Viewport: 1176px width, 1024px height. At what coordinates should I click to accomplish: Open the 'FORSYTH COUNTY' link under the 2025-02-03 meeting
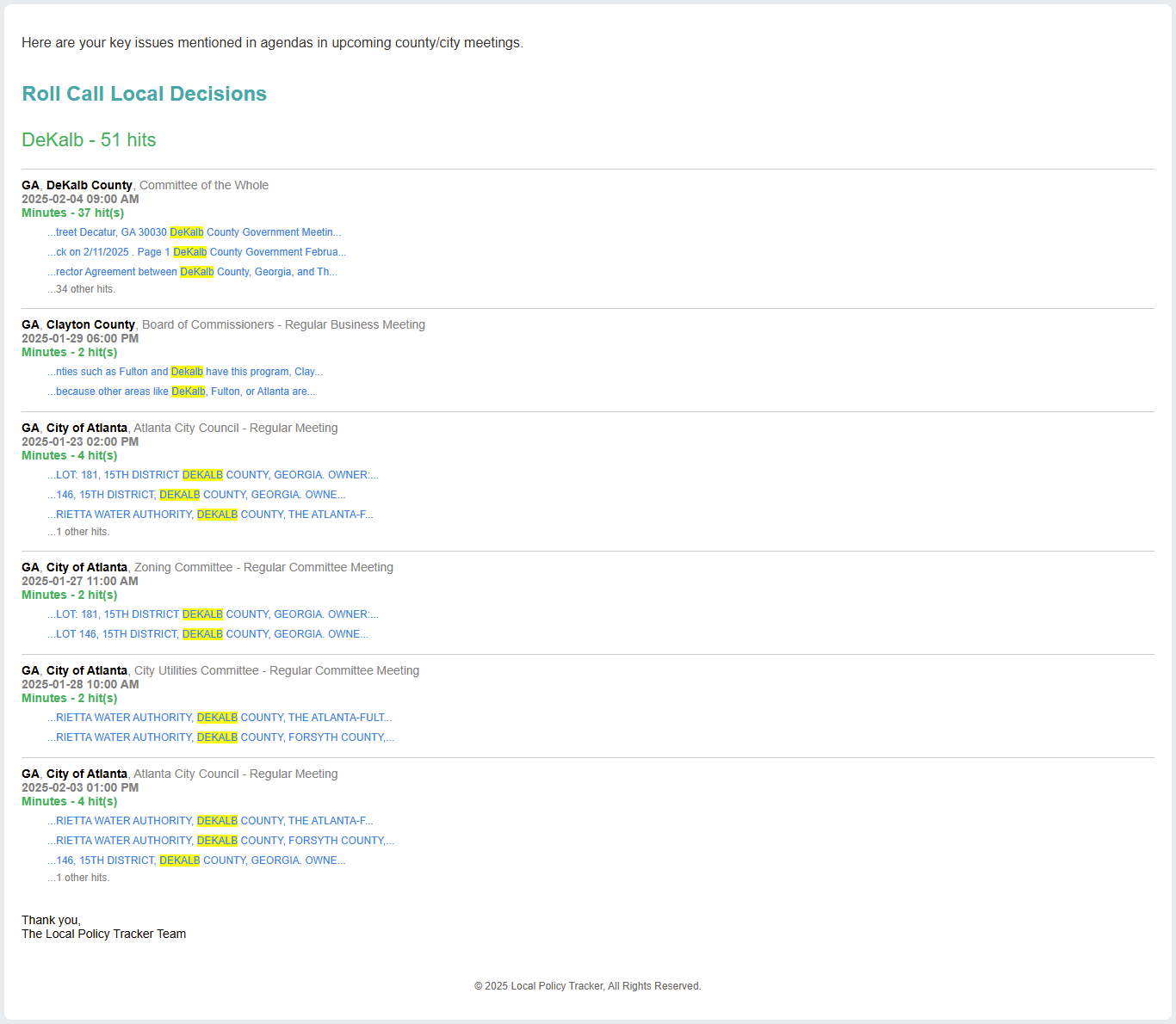220,841
